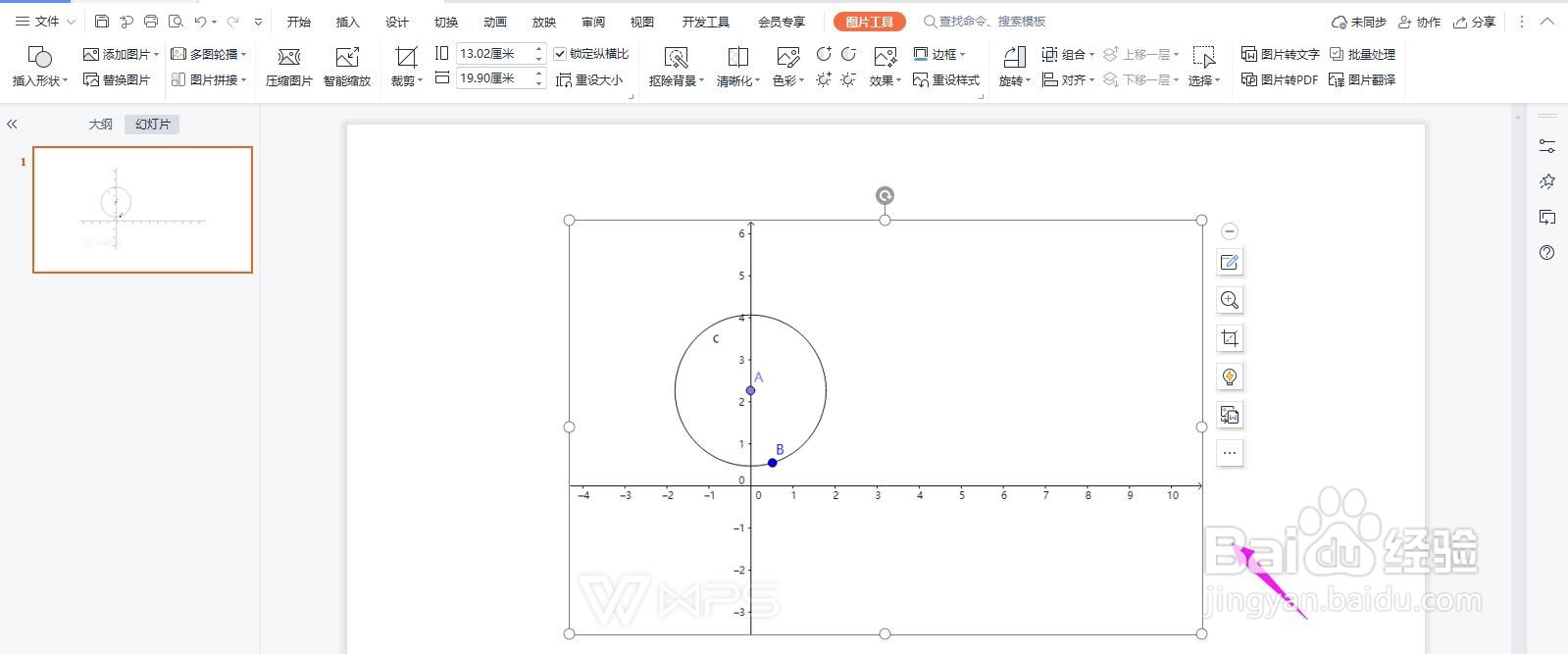Click the magnifier zoom floating icon beside the image
1568x654 pixels.
pos(1230,300)
